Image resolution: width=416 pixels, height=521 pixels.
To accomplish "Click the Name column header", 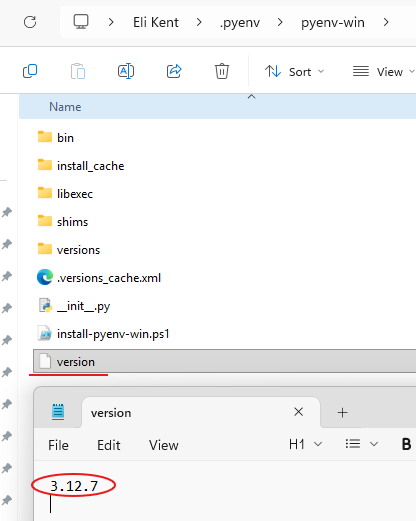I will pyautogui.click(x=65, y=107).
